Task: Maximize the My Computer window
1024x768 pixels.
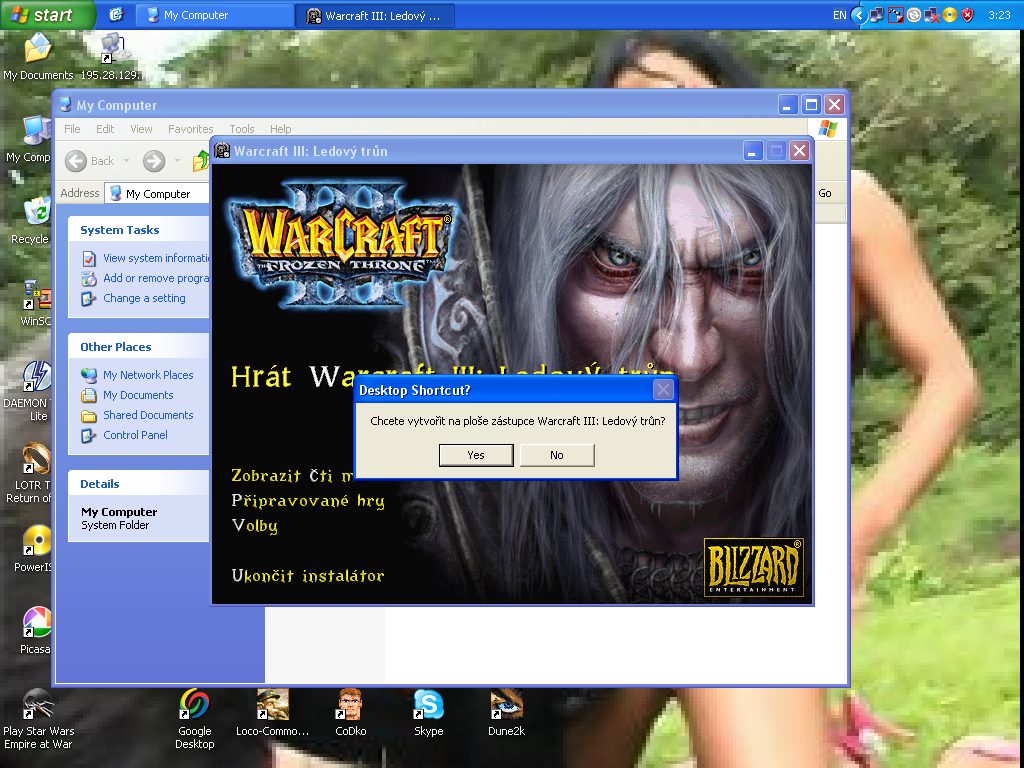Action: (811, 104)
